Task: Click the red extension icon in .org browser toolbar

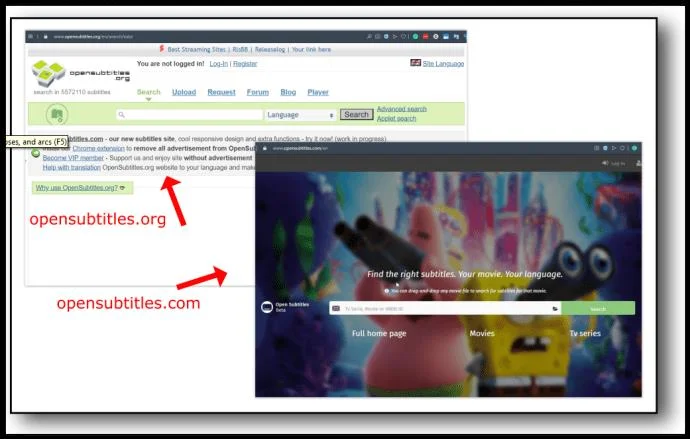Action: pos(425,37)
